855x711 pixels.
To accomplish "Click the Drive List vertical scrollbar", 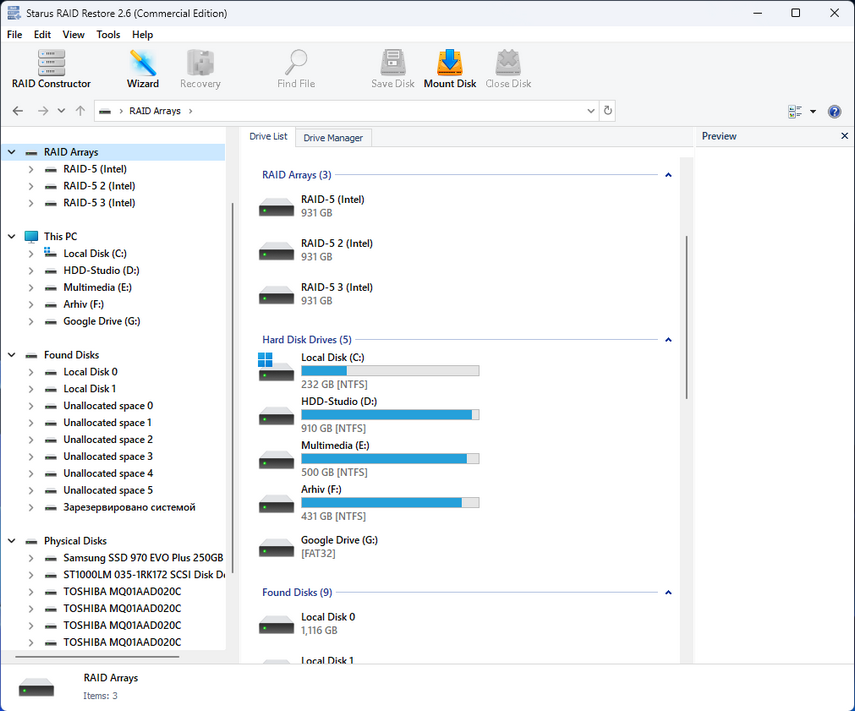I will click(687, 317).
